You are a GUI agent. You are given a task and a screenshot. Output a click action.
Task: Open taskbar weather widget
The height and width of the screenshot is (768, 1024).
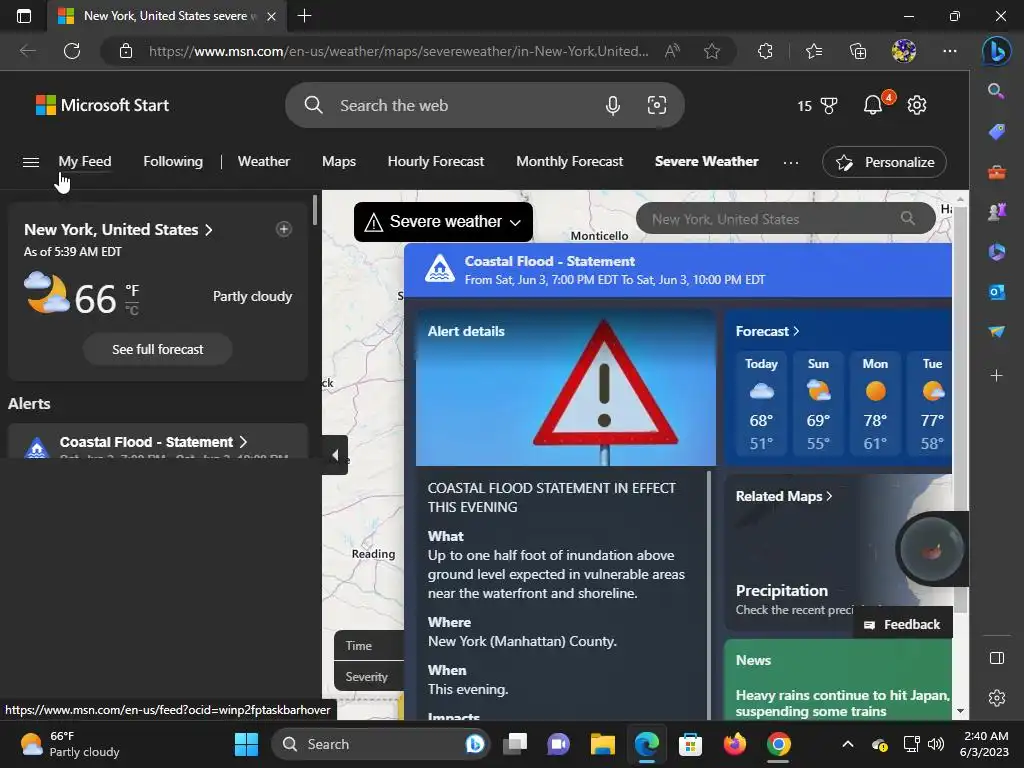coord(70,744)
